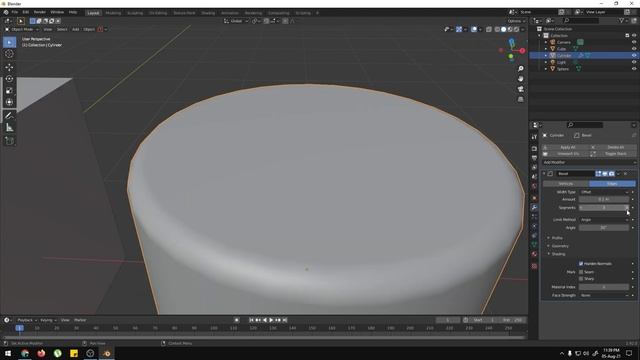Hide the Light object in outliner

(634, 62)
